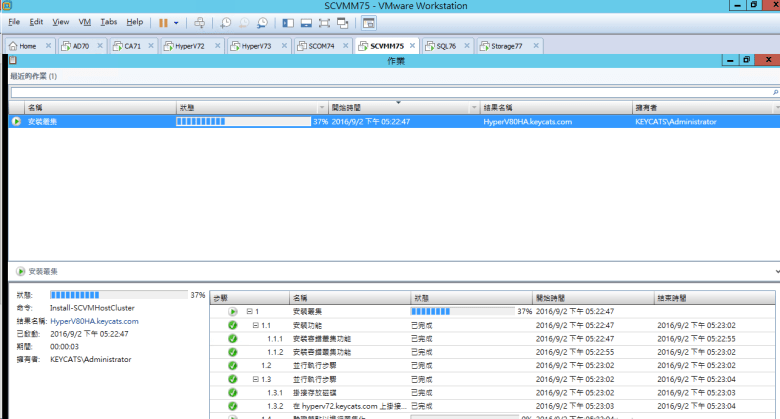This screenshot has height=419, width=780.
Task: Collapse step 1.1 in the steps tree
Action: (x=256, y=325)
